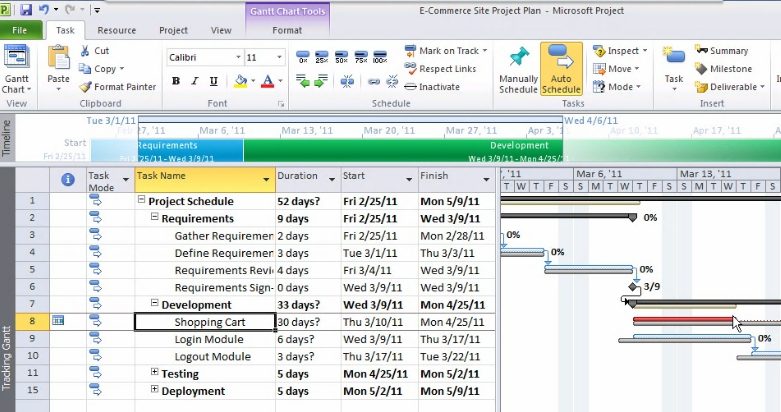This screenshot has height=412, width=781.
Task: Switch to the Project tab
Action: click(173, 30)
